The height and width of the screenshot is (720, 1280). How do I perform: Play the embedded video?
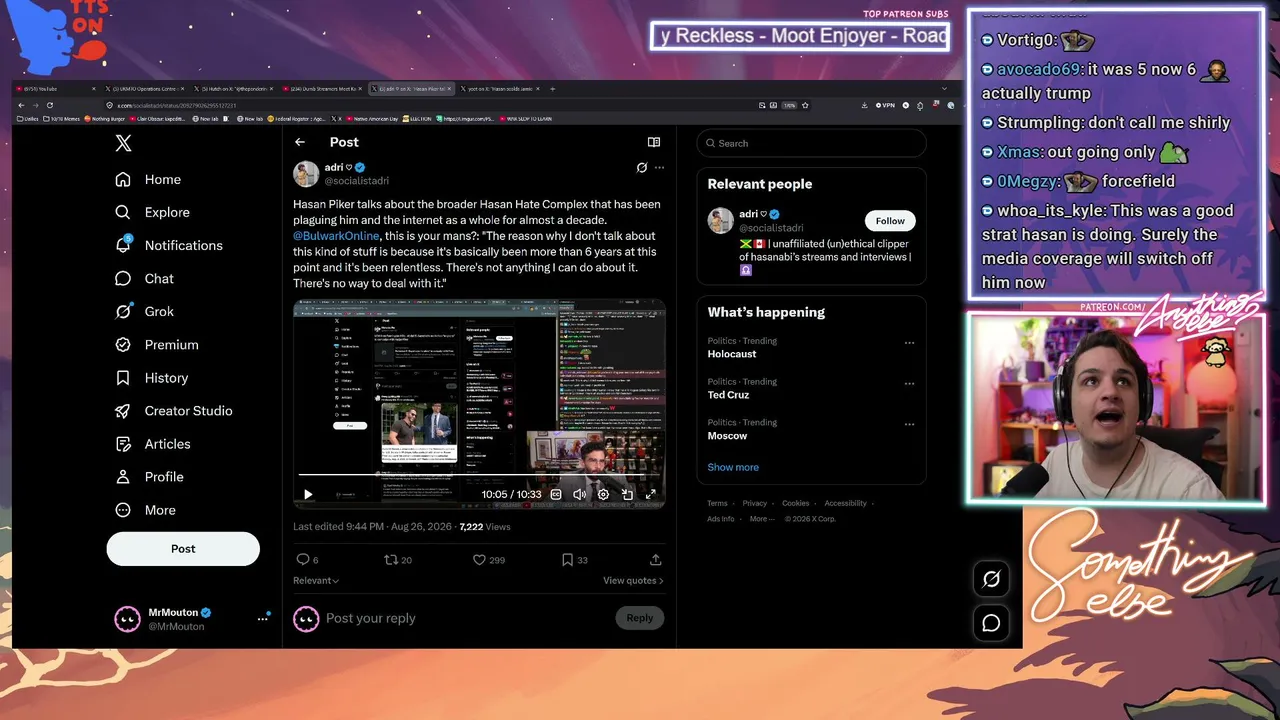pyautogui.click(x=308, y=494)
